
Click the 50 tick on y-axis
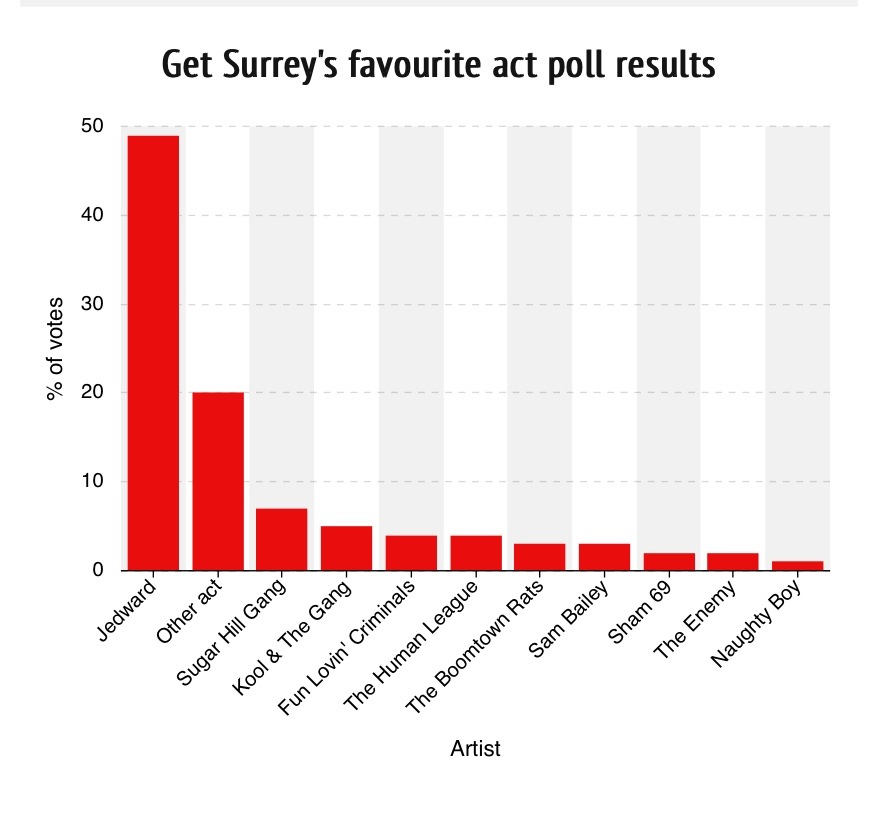pyautogui.click(x=93, y=127)
